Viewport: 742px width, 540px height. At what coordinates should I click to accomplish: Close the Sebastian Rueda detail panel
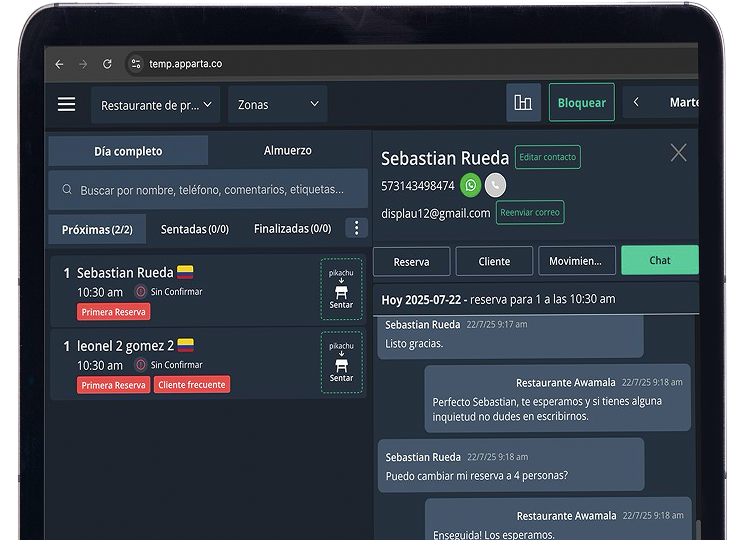click(679, 153)
